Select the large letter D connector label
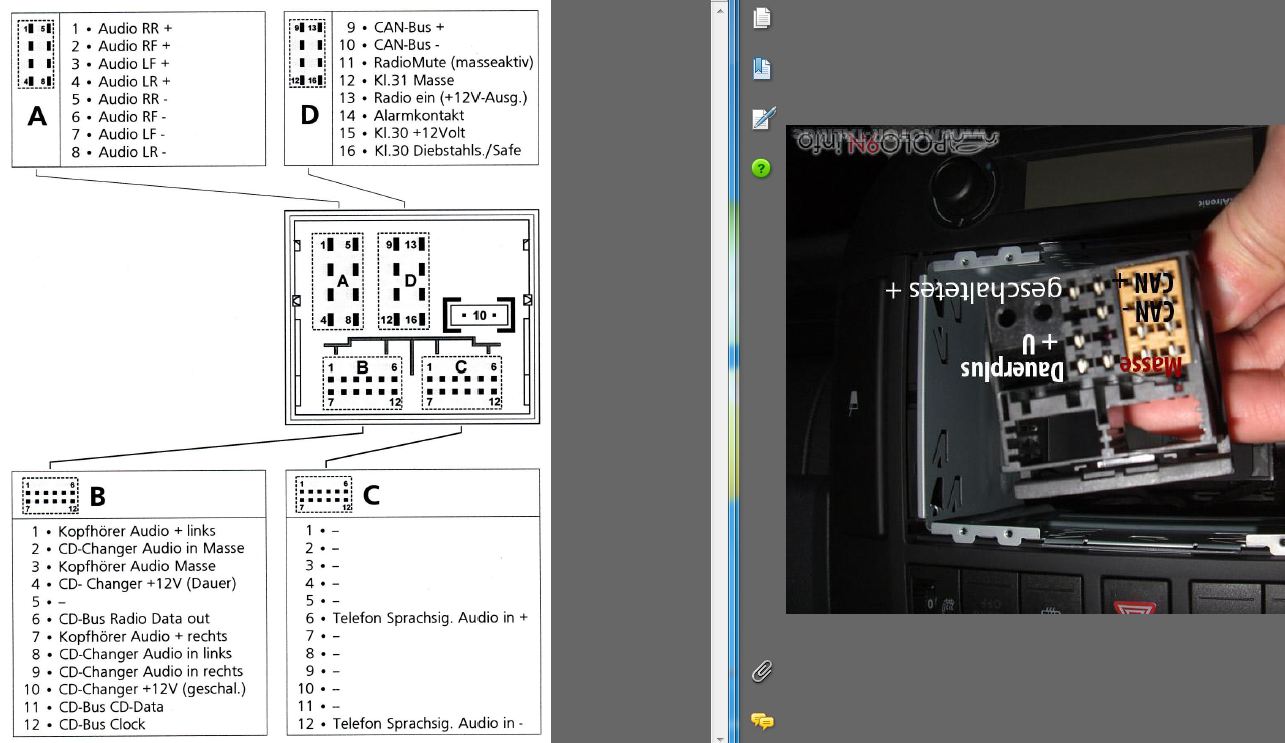Image resolution: width=1285 pixels, height=743 pixels. (x=309, y=116)
